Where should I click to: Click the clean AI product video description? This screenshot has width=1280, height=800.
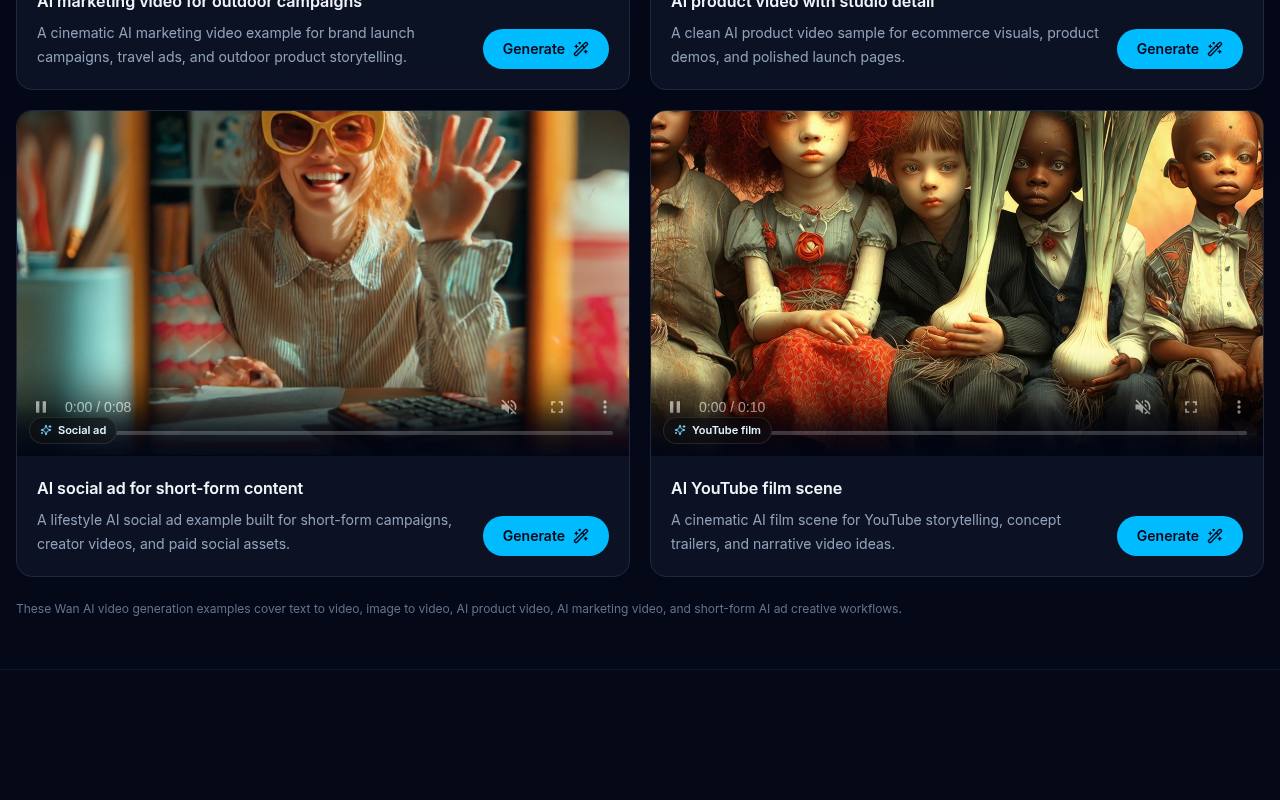click(x=885, y=45)
